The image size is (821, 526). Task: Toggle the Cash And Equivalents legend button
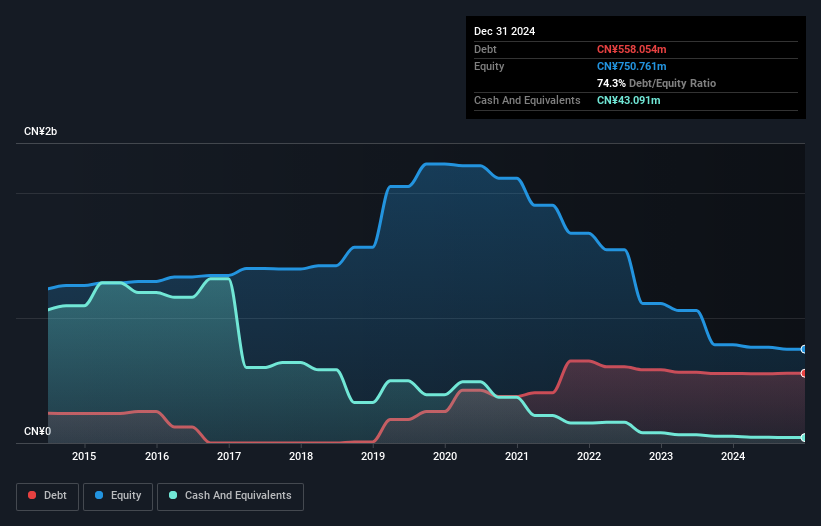pos(230,496)
